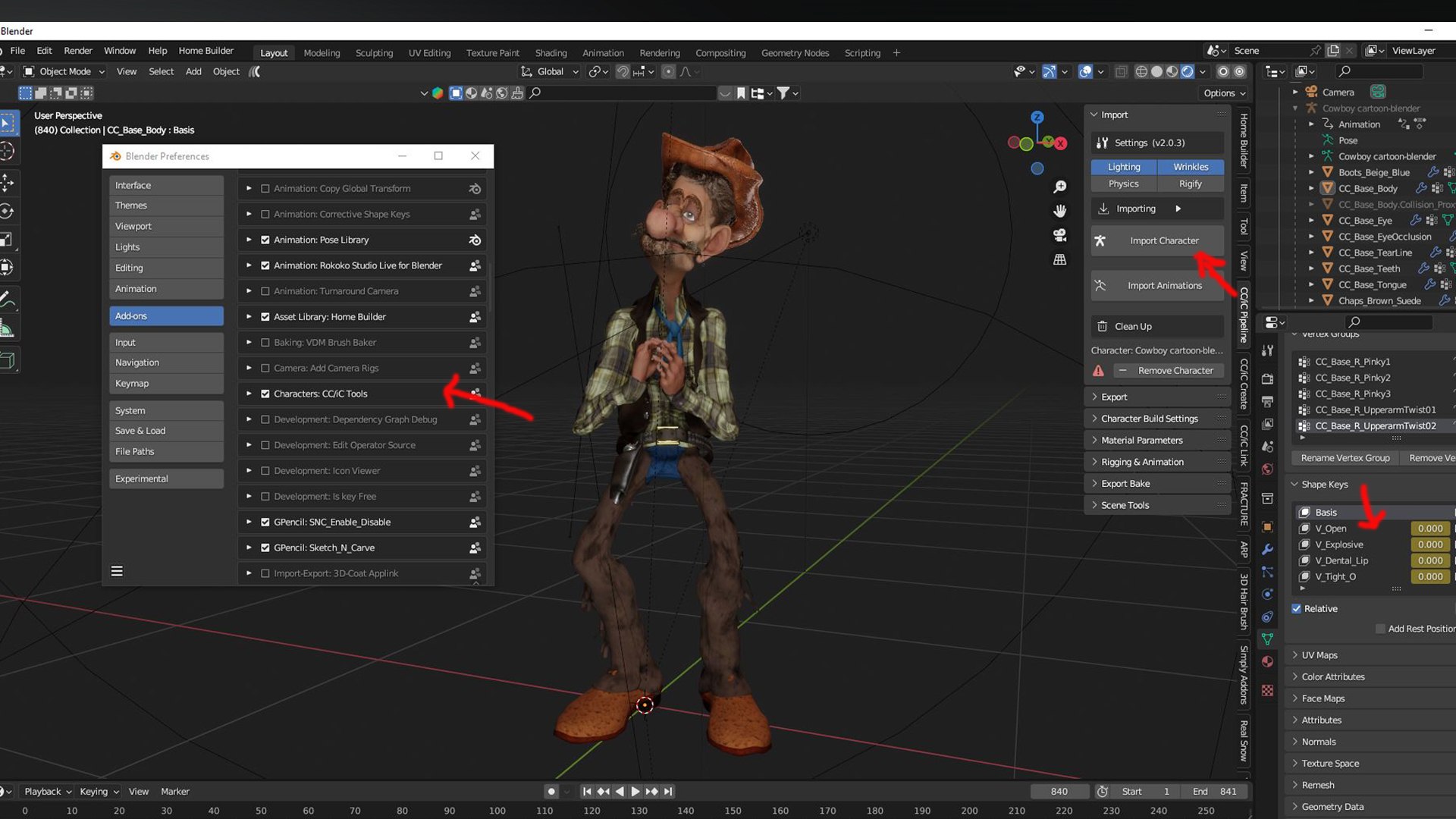
Task: Disable the GPencil: Sketch_N_Carve add-on
Action: pos(265,548)
